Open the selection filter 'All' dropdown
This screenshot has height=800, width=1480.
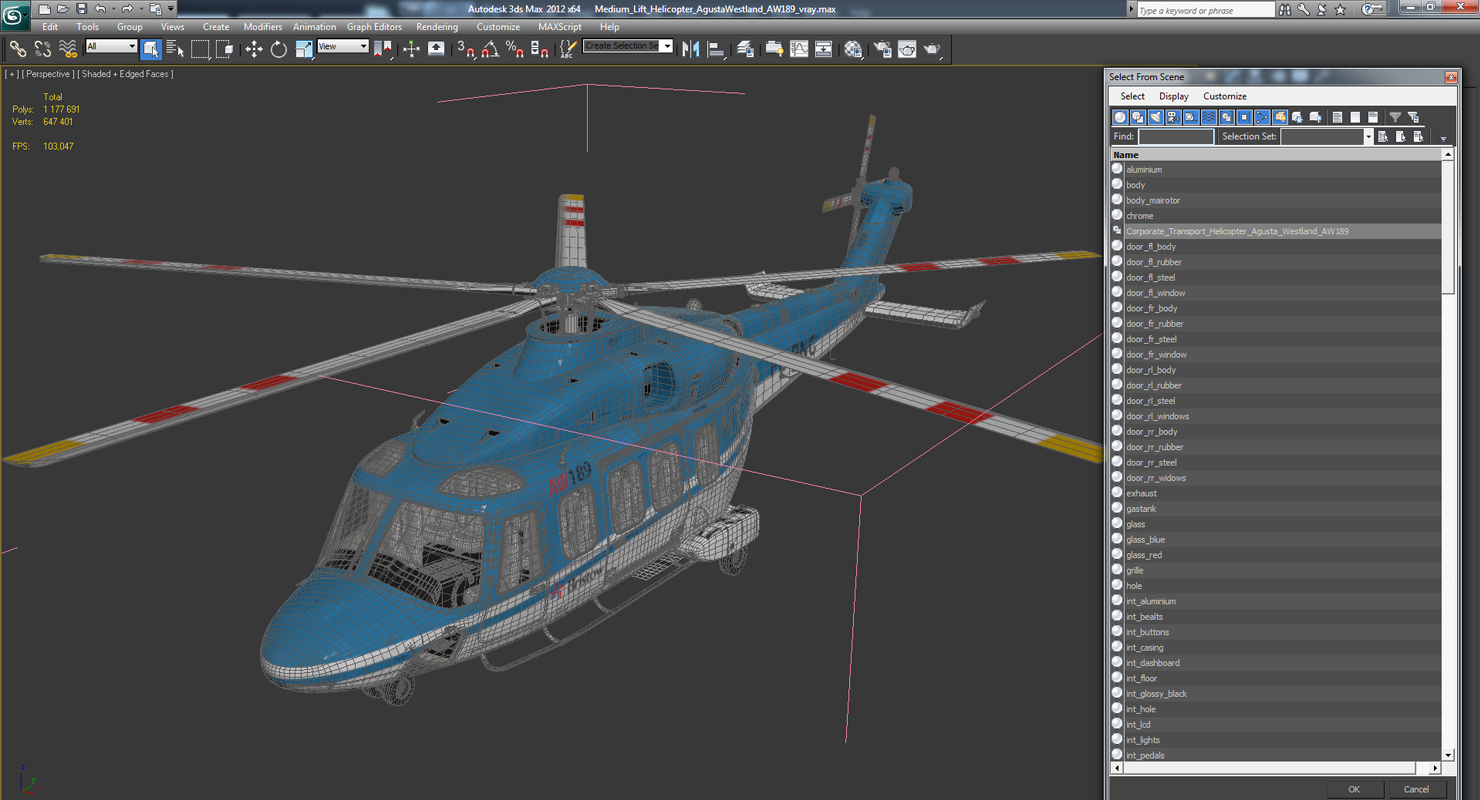coord(111,46)
